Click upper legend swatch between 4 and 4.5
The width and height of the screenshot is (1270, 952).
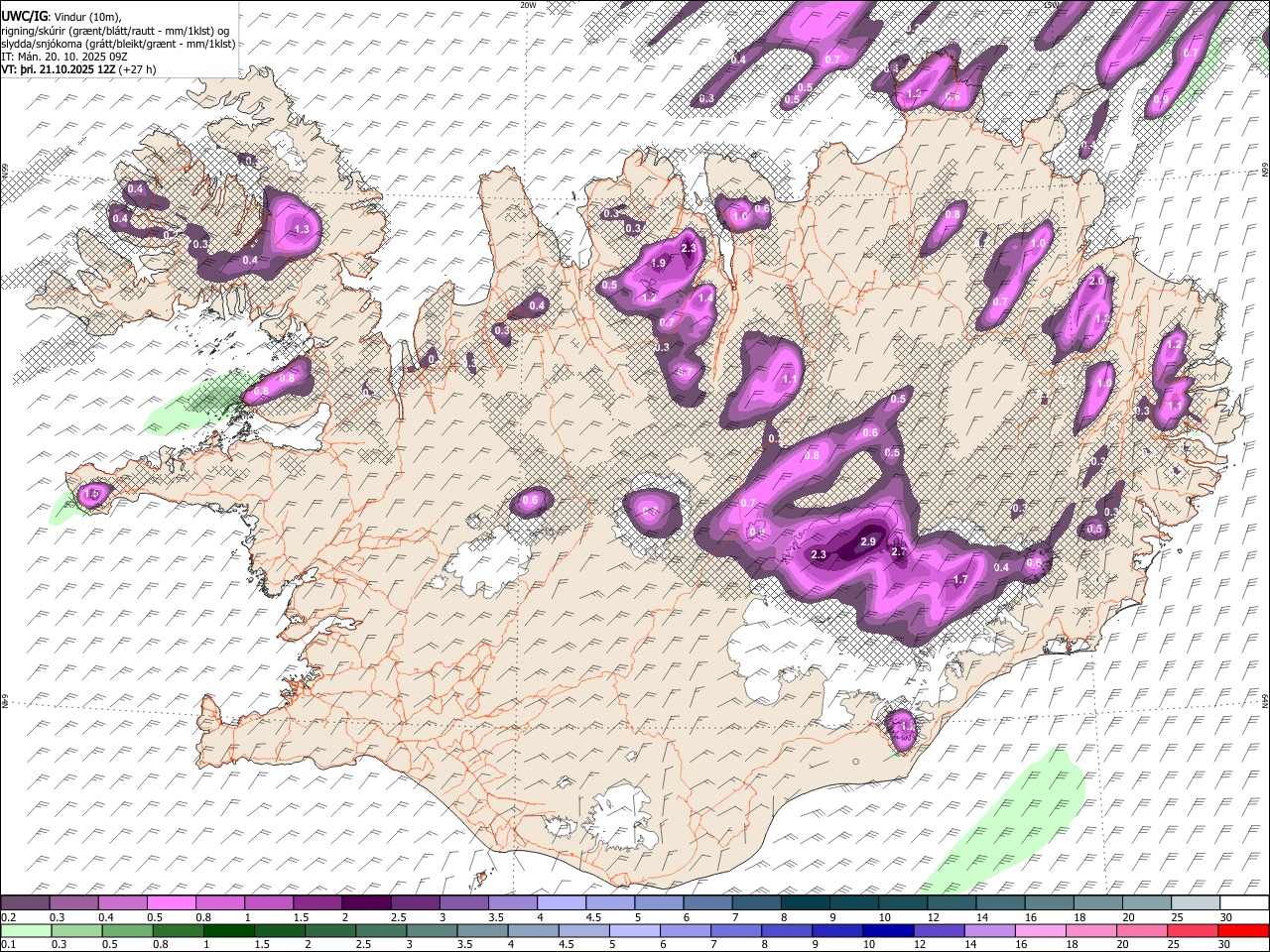tap(562, 902)
